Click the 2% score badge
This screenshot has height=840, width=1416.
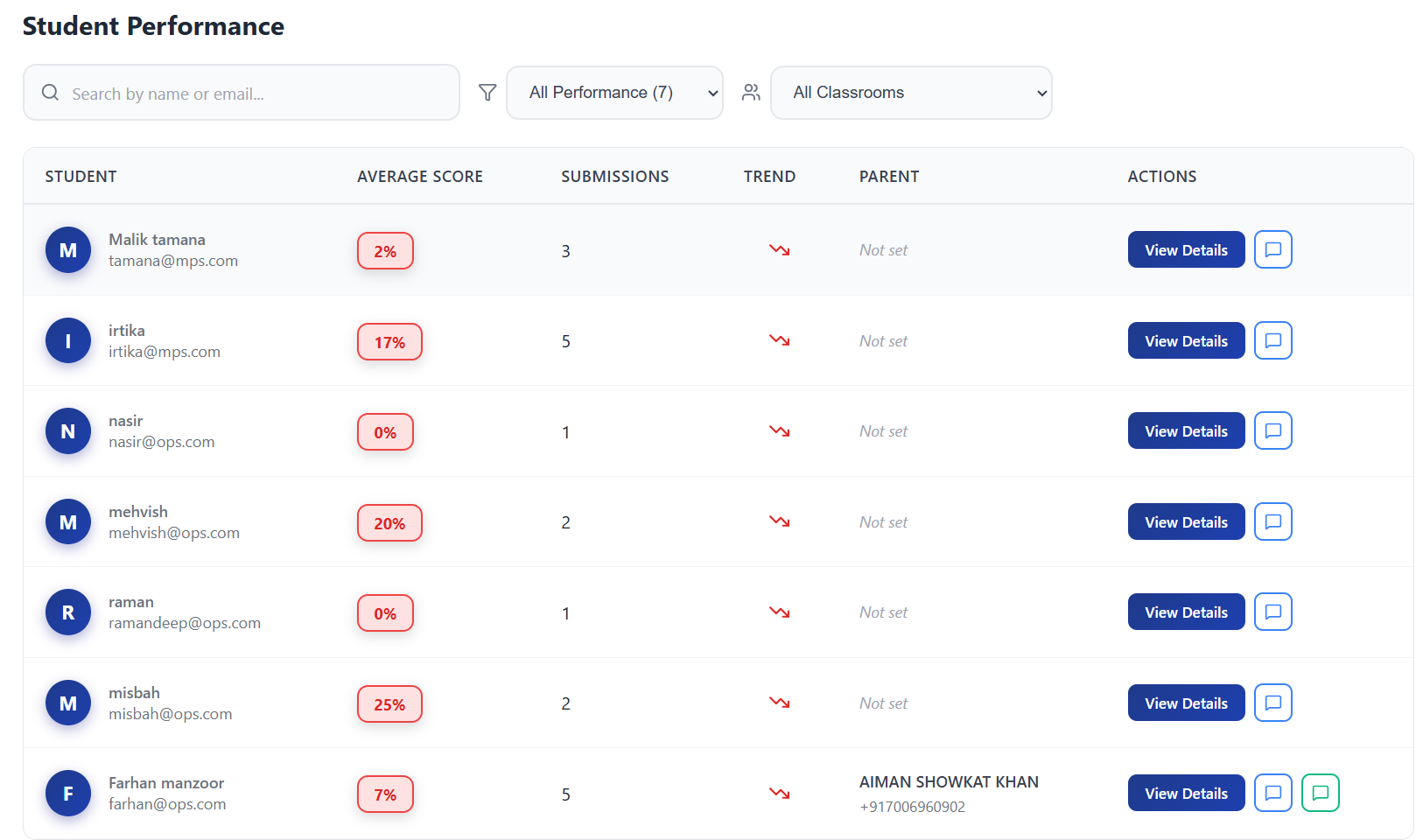point(385,251)
